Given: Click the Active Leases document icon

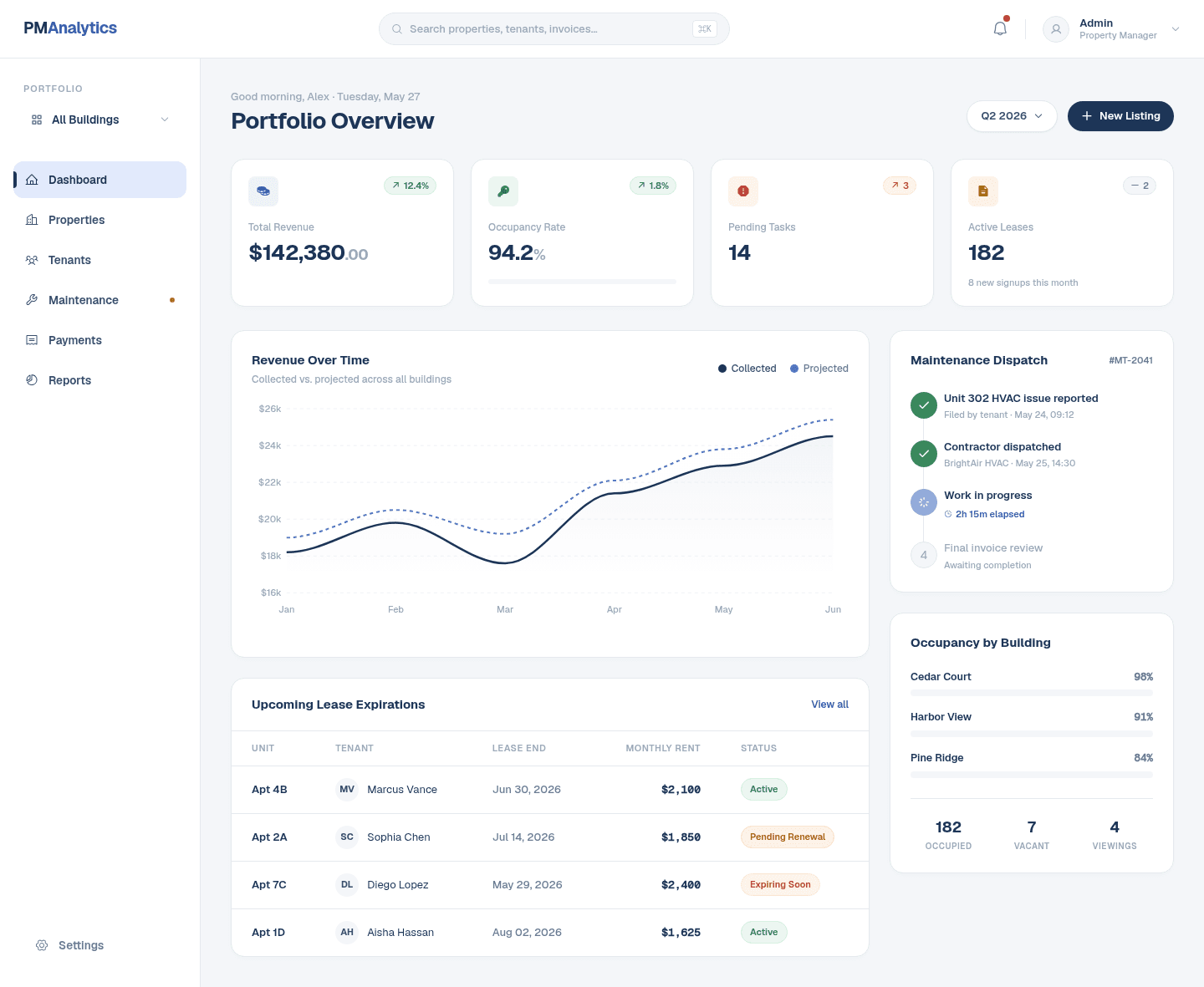Looking at the screenshot, I should (983, 191).
